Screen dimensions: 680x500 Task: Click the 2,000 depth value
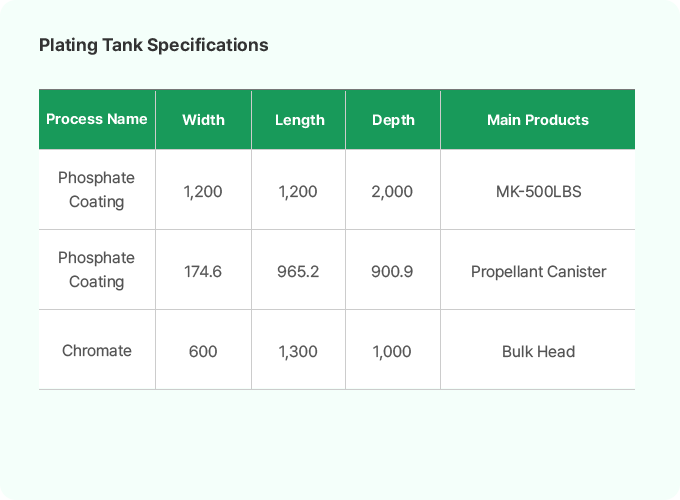[x=392, y=191]
